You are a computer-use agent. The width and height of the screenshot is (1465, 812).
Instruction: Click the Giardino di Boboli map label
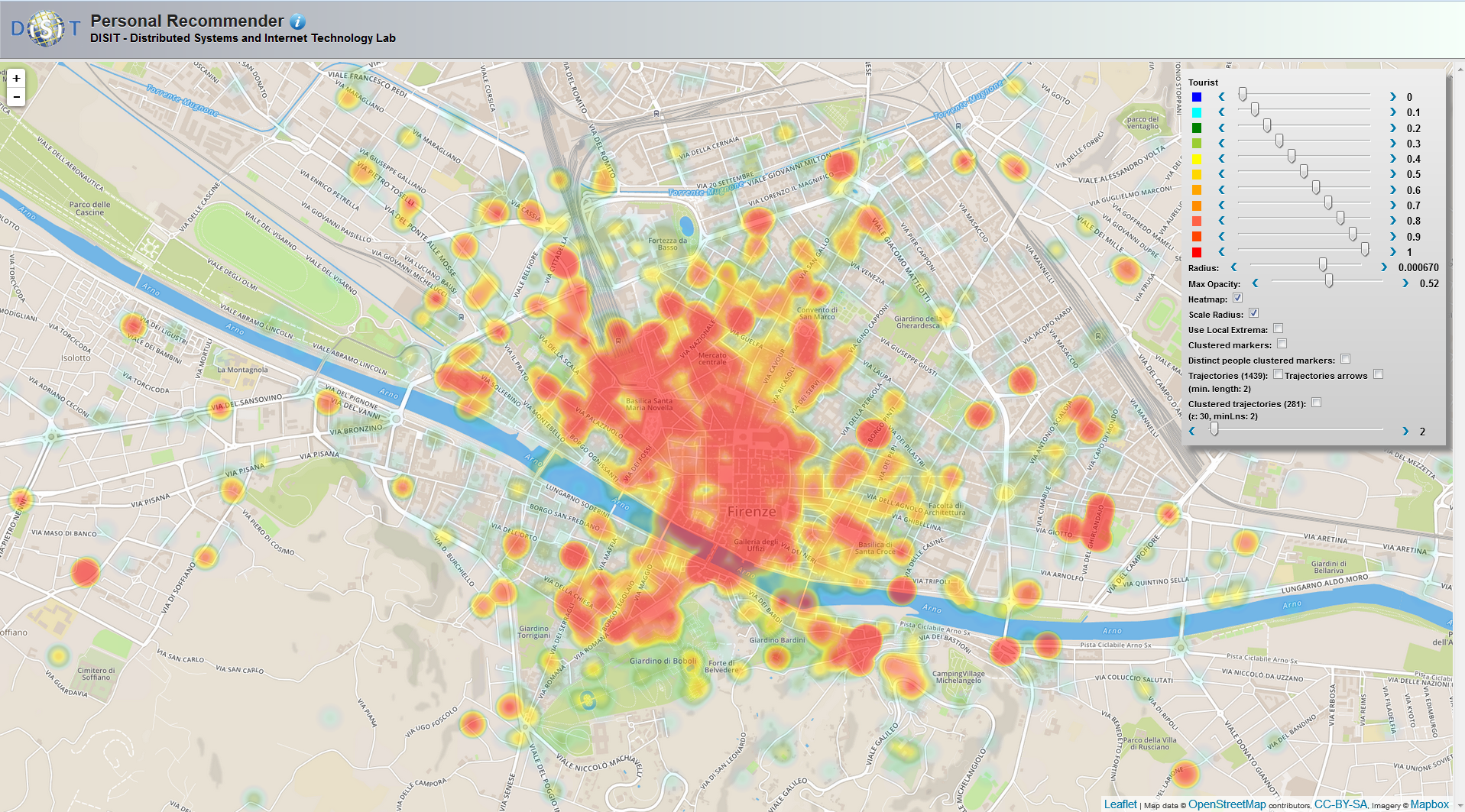663,661
